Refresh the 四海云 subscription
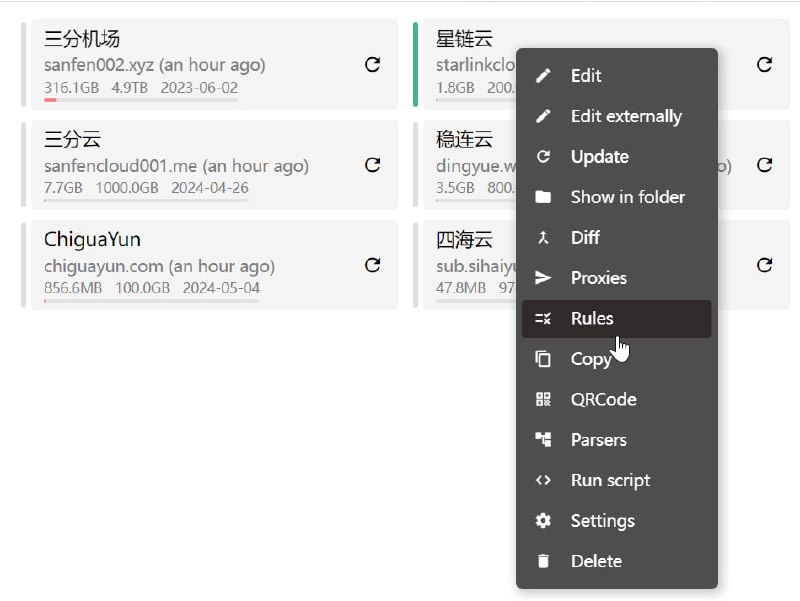The width and height of the screenshot is (800, 601). [765, 265]
